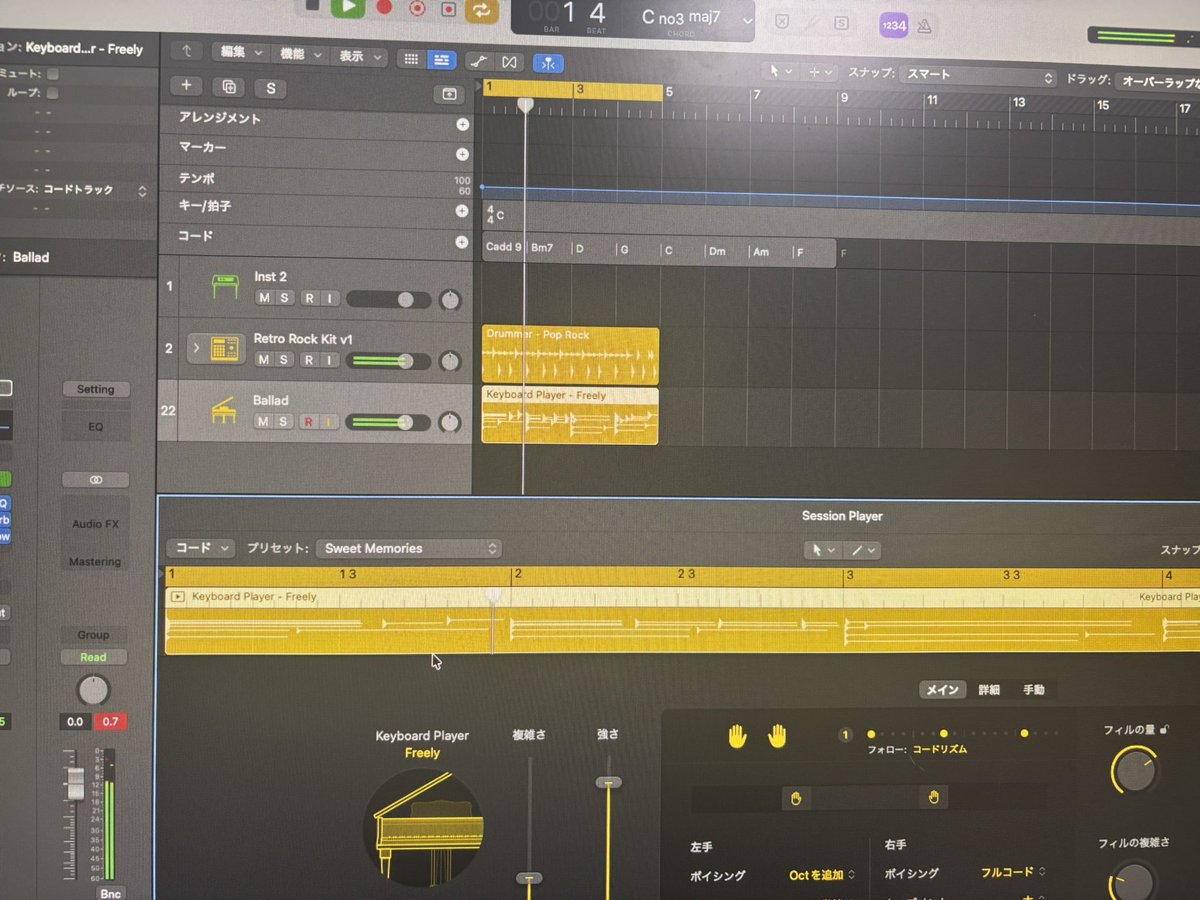Toggle the metronome icon
The height and width of the screenshot is (900, 1200).
(926, 25)
